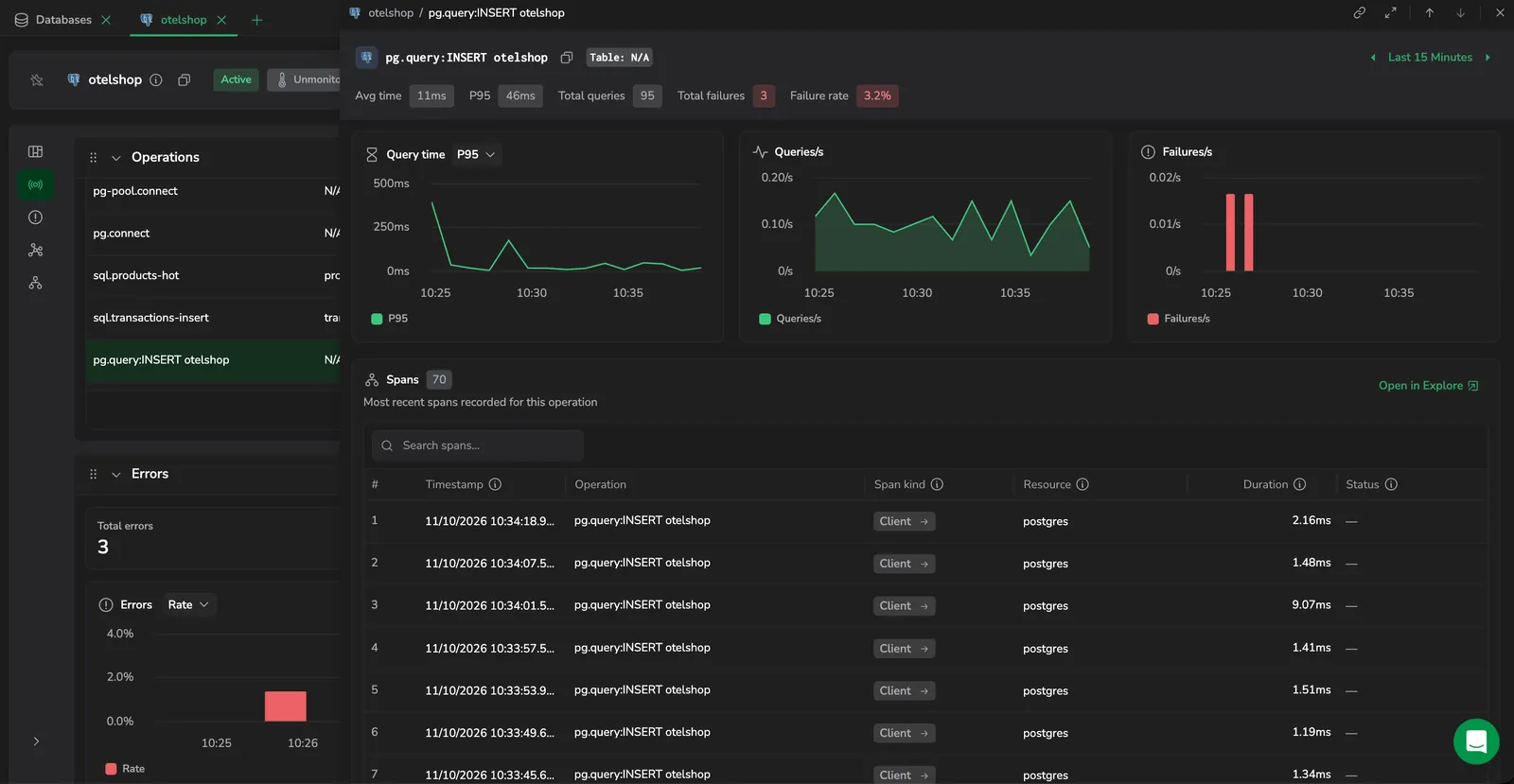Open the alerts sidebar icon

click(x=35, y=218)
